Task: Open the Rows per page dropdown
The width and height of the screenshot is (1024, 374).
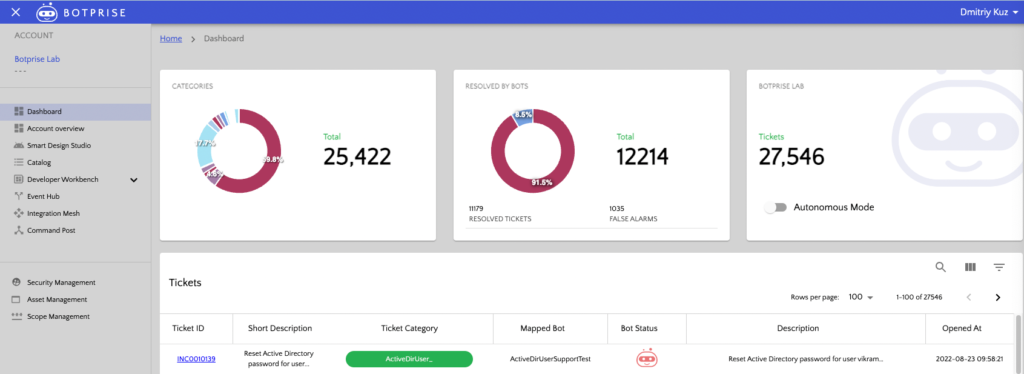Action: click(x=861, y=297)
